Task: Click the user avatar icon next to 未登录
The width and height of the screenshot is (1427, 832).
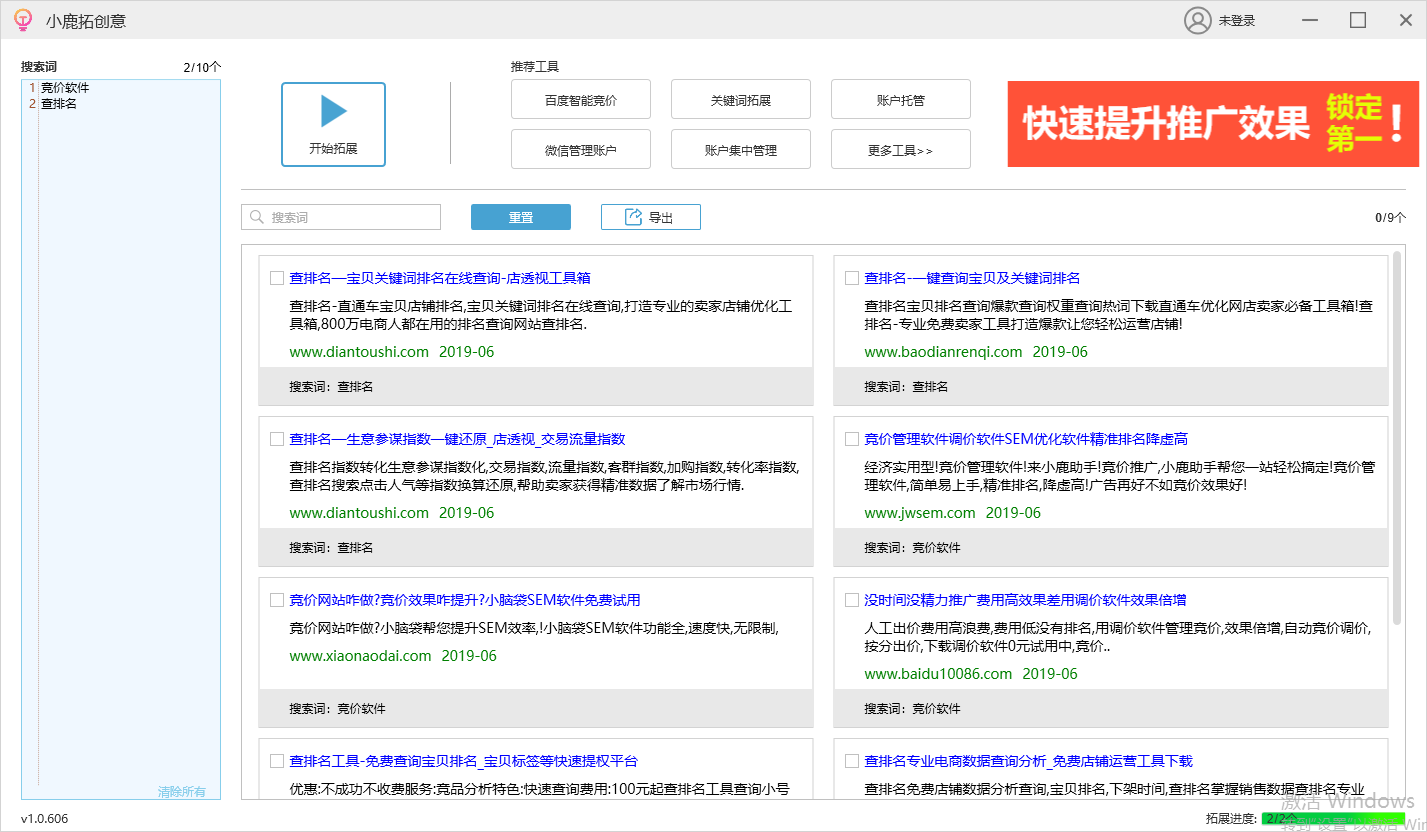Action: pyautogui.click(x=1197, y=20)
